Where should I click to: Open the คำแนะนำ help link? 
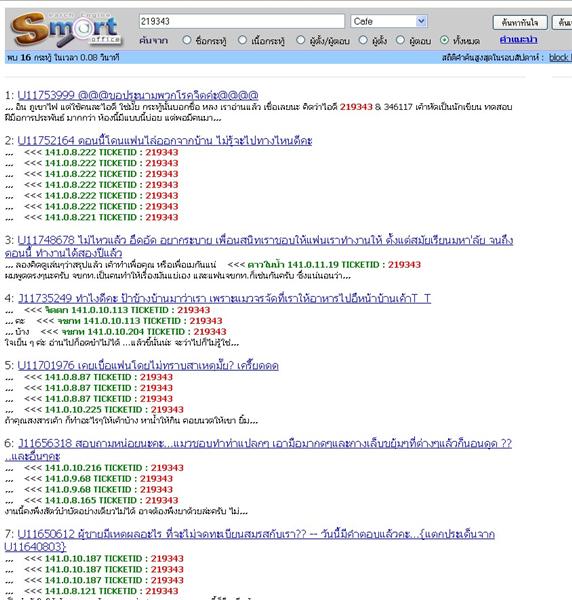518,39
